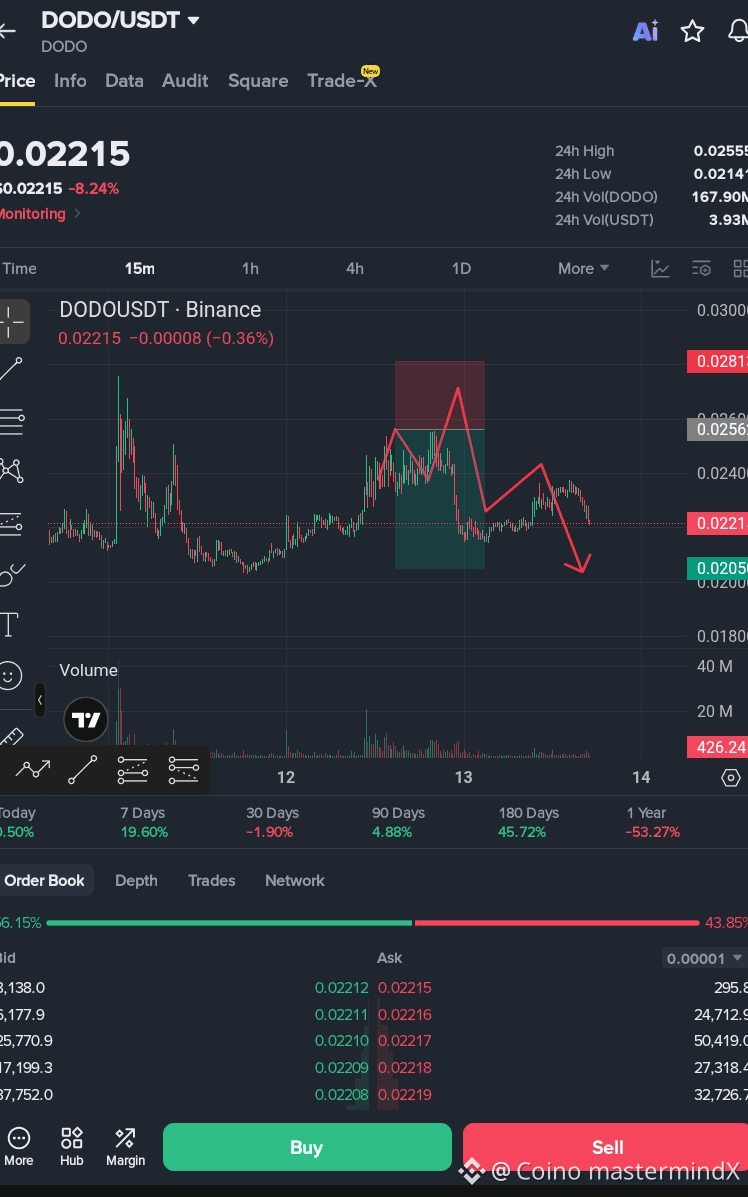Add DODO/USDT to favorites star
748x1197 pixels.
tap(692, 31)
